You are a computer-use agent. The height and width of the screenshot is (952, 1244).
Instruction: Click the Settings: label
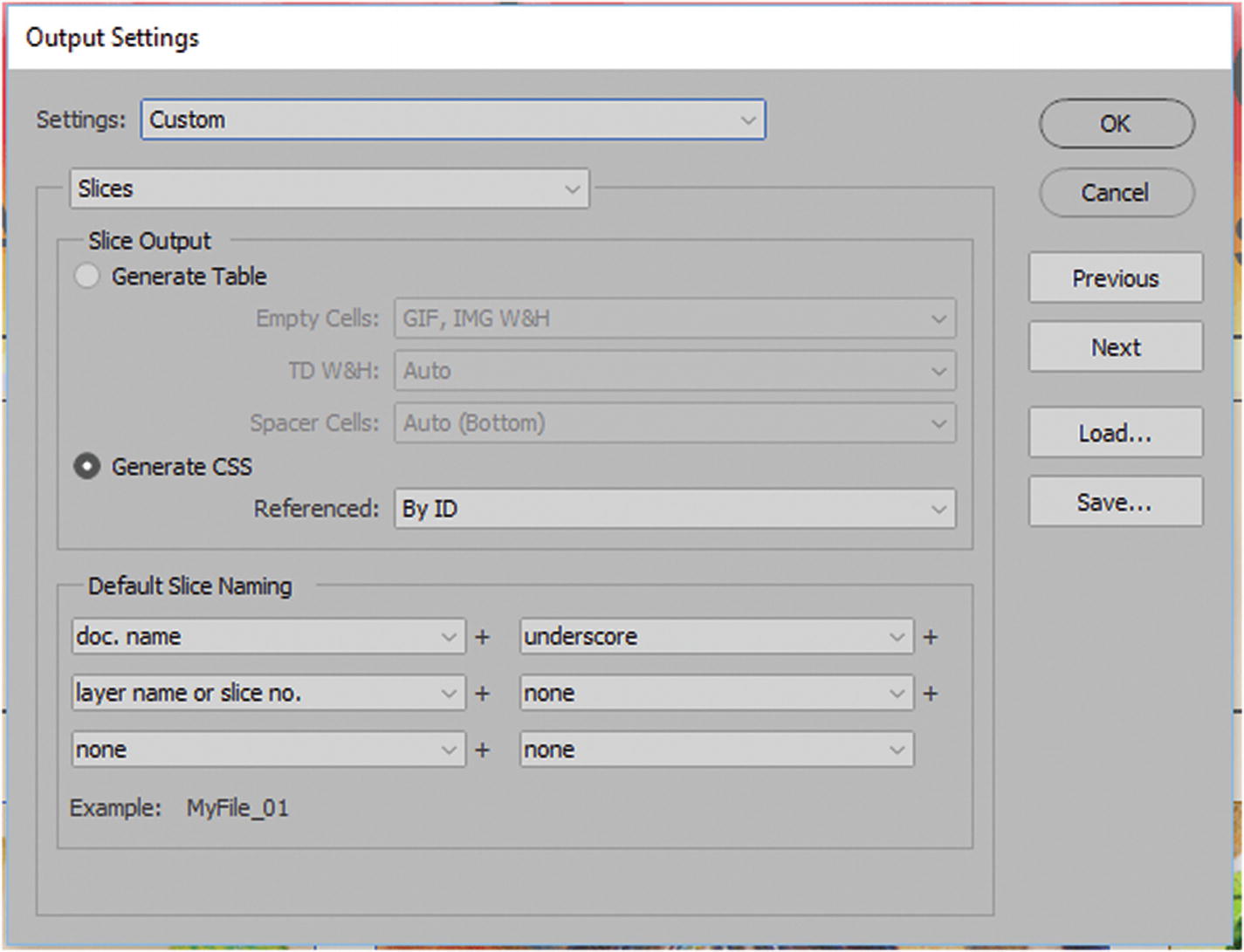(x=81, y=120)
